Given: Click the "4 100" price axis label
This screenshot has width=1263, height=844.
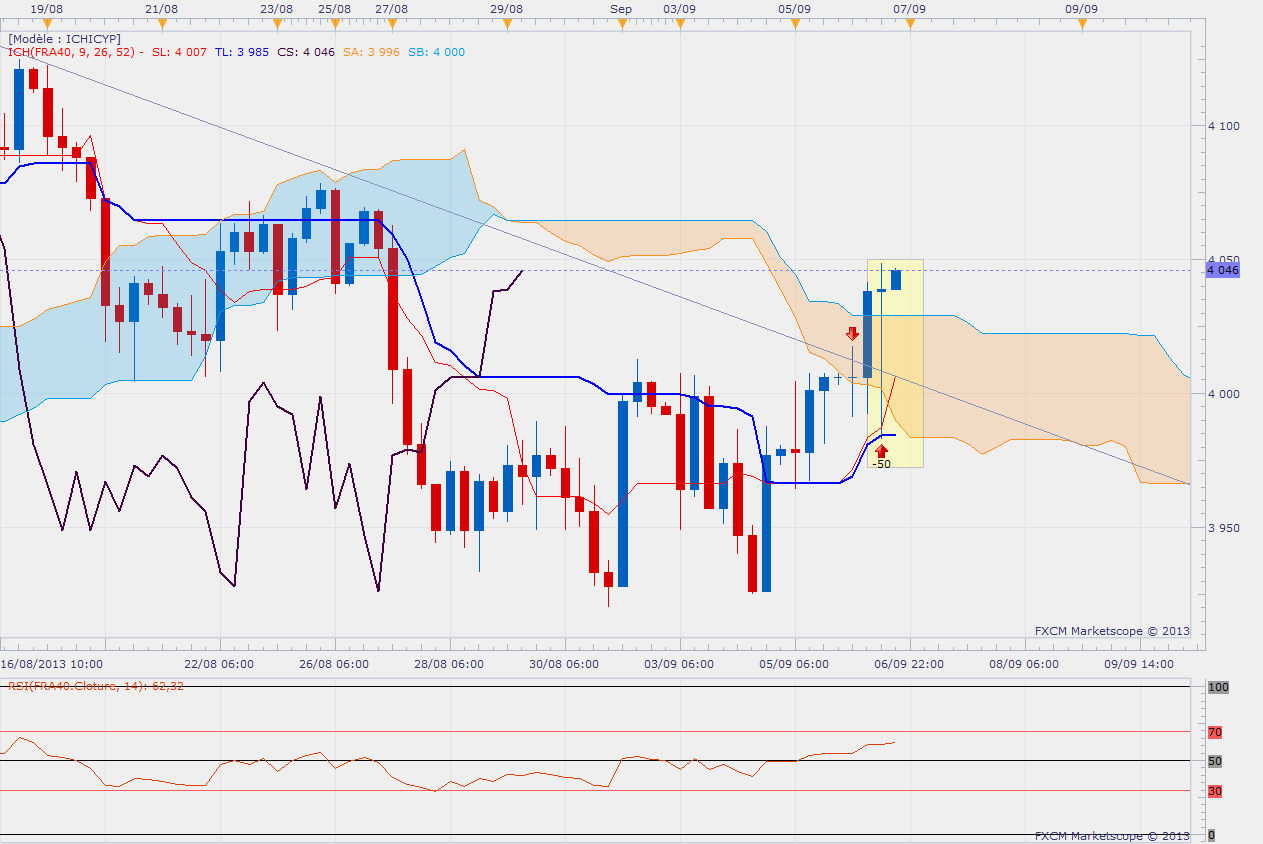Looking at the screenshot, I should point(1224,126).
